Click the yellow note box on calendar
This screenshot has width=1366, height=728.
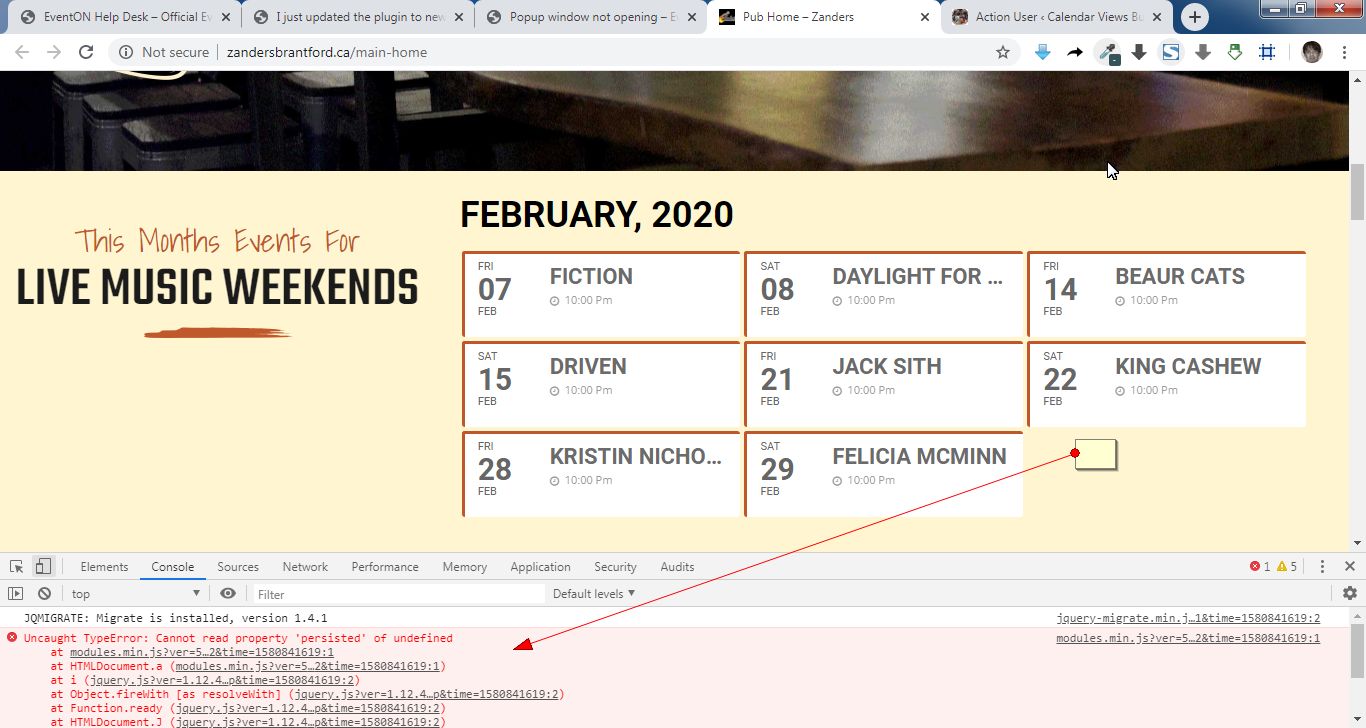click(x=1095, y=454)
